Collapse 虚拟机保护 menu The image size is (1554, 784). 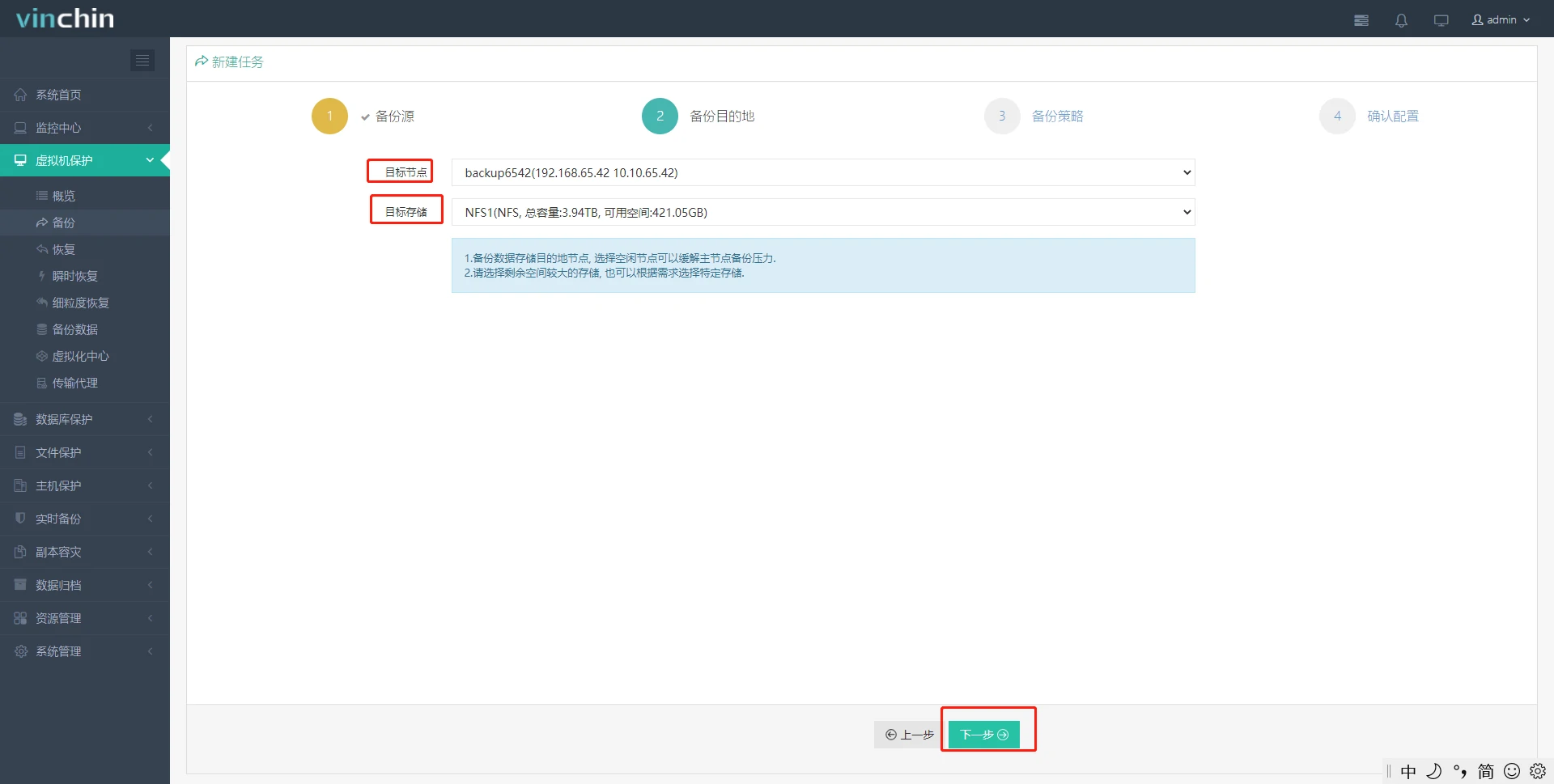click(85, 160)
